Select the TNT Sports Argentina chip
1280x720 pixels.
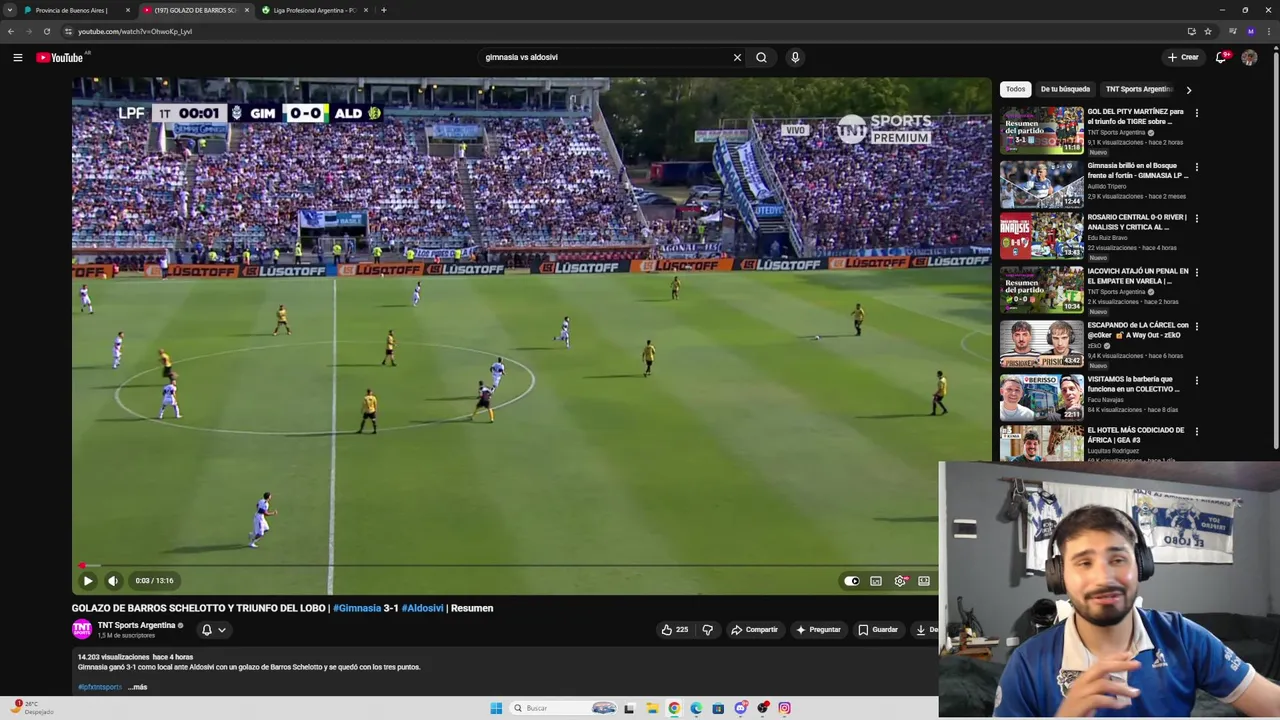(1139, 89)
